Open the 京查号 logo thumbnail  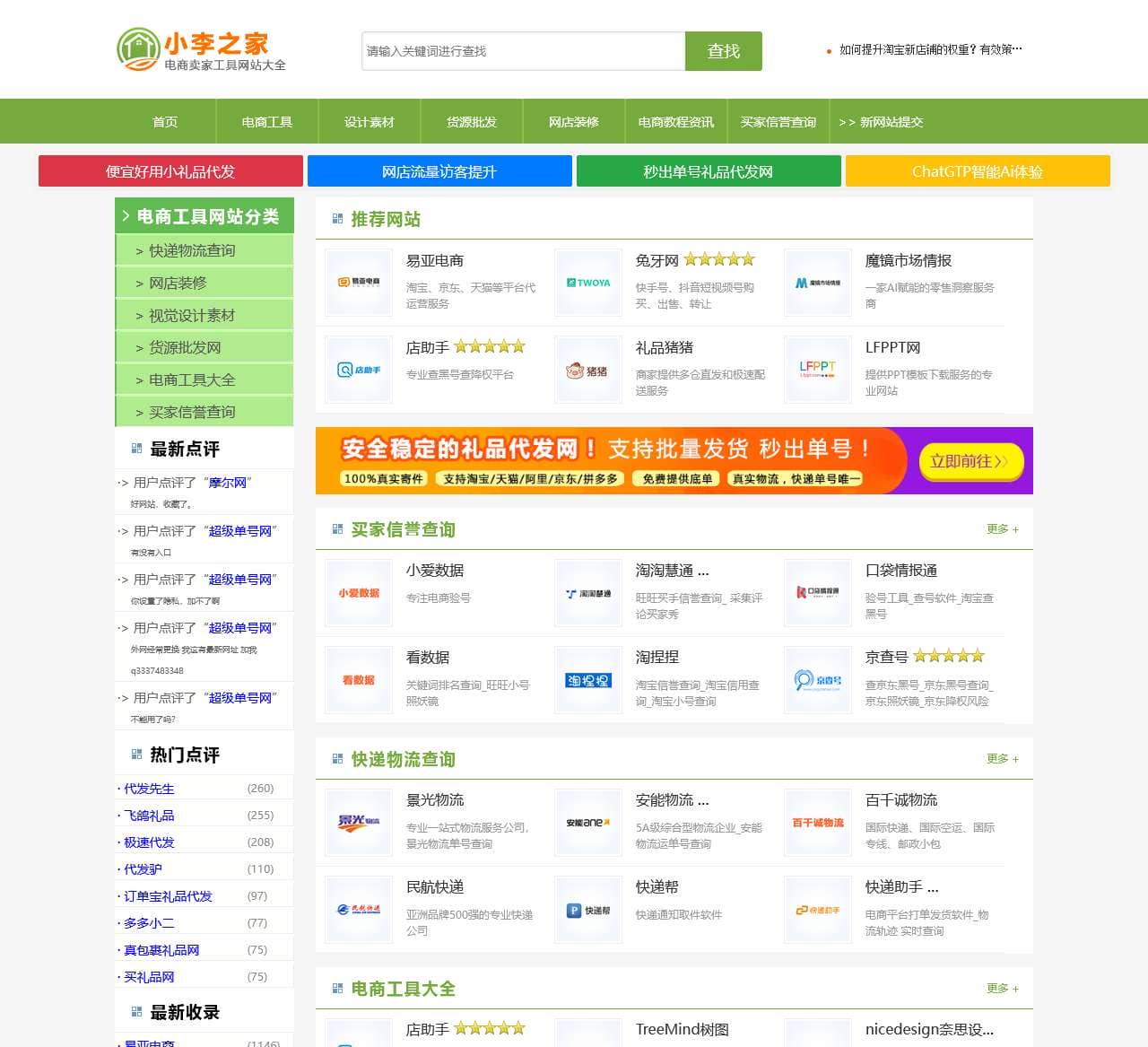tap(818, 679)
